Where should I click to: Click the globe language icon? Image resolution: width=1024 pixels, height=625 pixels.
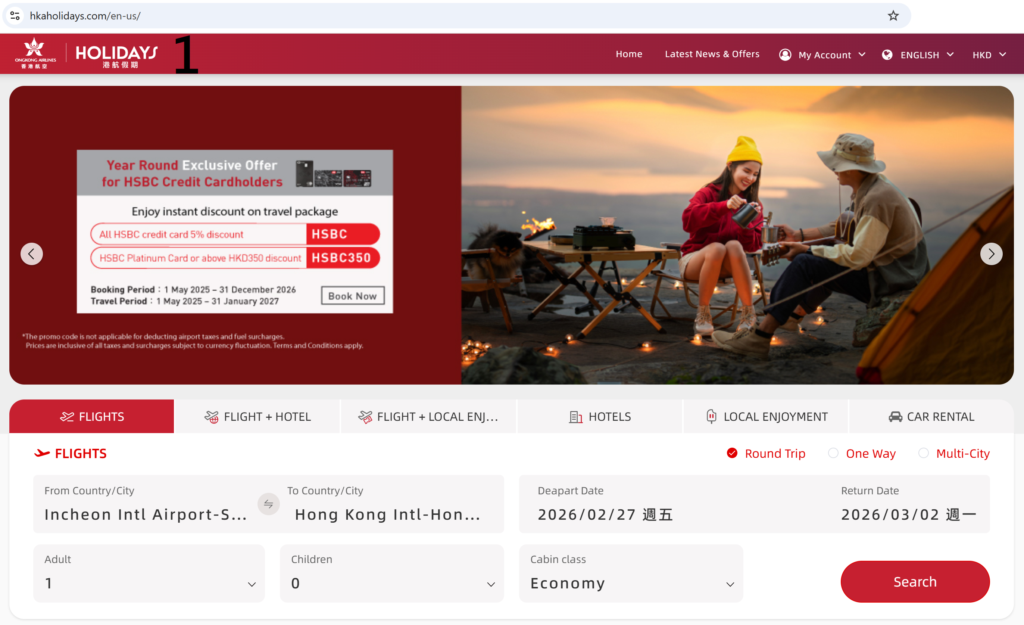coord(887,55)
